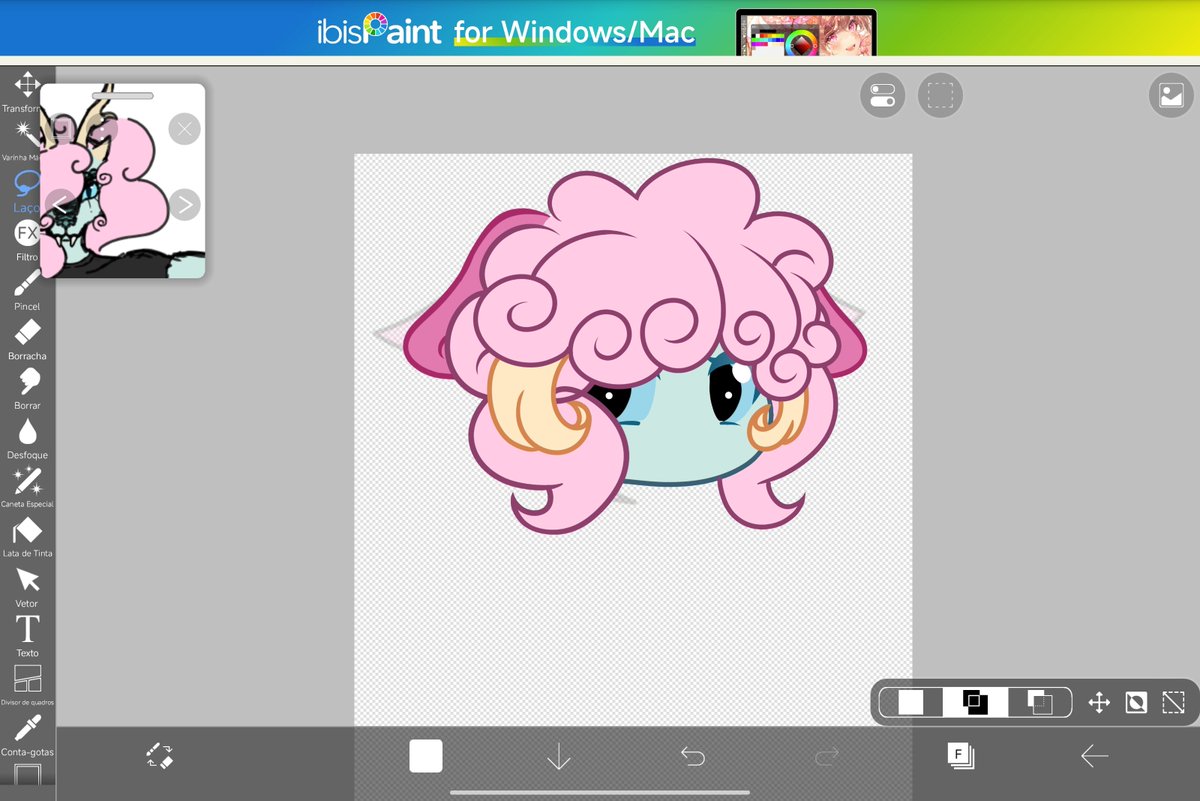Select the Texto tool
The width and height of the screenshot is (1200, 801).
click(x=27, y=636)
